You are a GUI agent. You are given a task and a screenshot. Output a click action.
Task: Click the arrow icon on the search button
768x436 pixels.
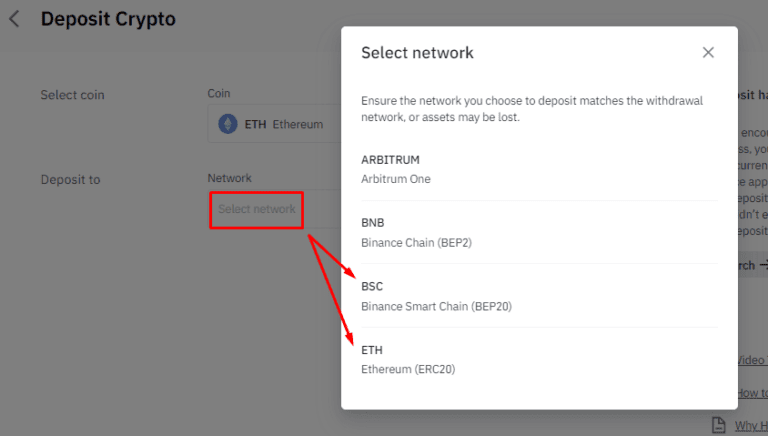pos(764,265)
